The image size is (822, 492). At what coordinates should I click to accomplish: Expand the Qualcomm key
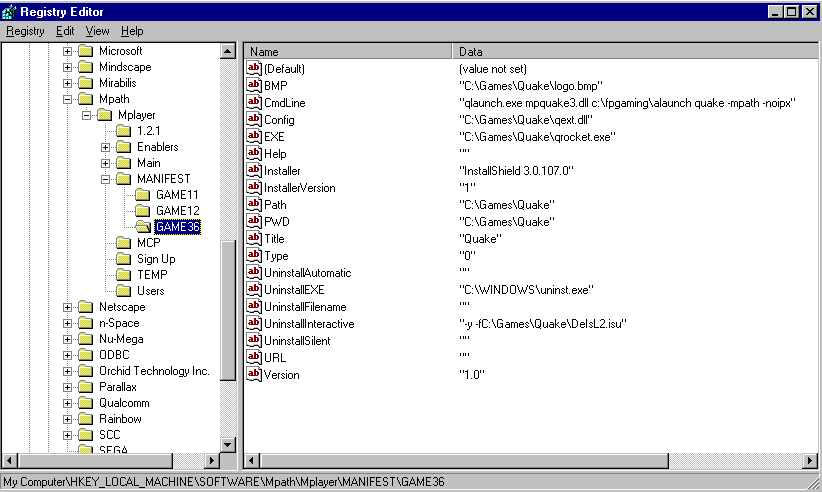pos(67,403)
